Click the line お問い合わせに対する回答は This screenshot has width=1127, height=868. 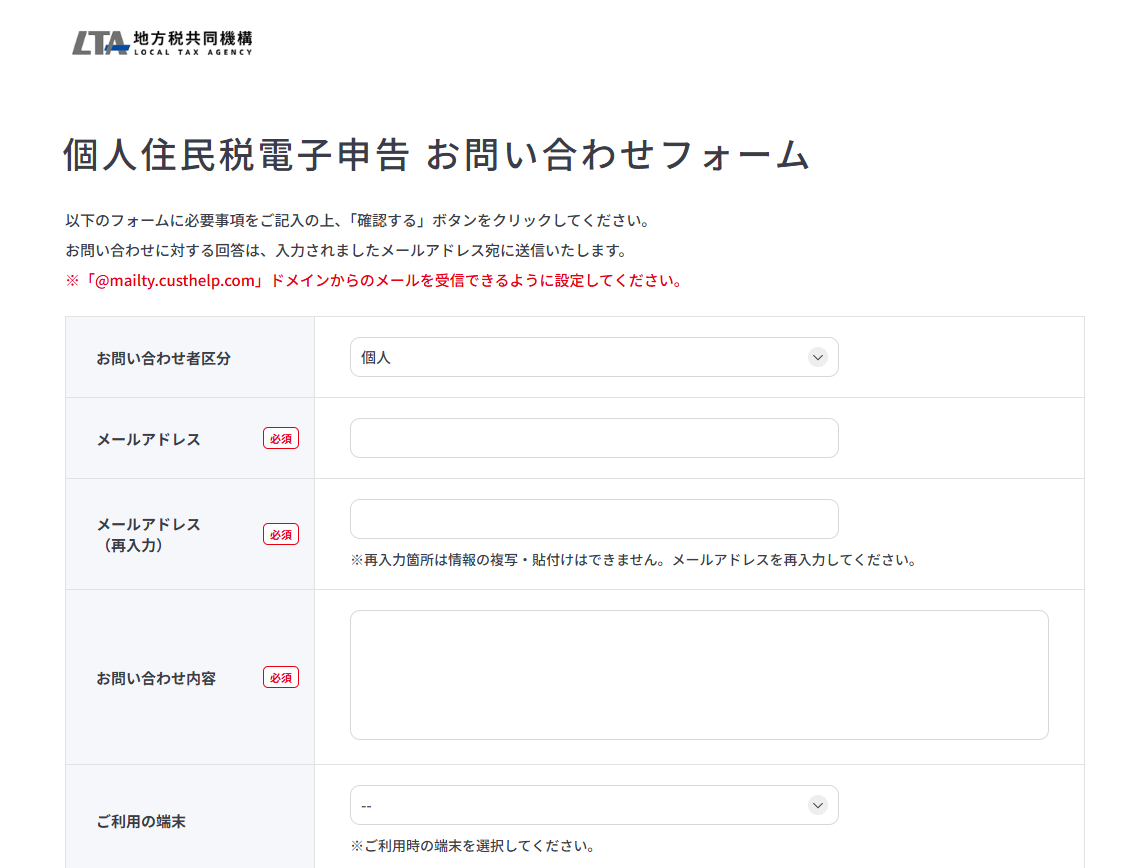click(347, 251)
